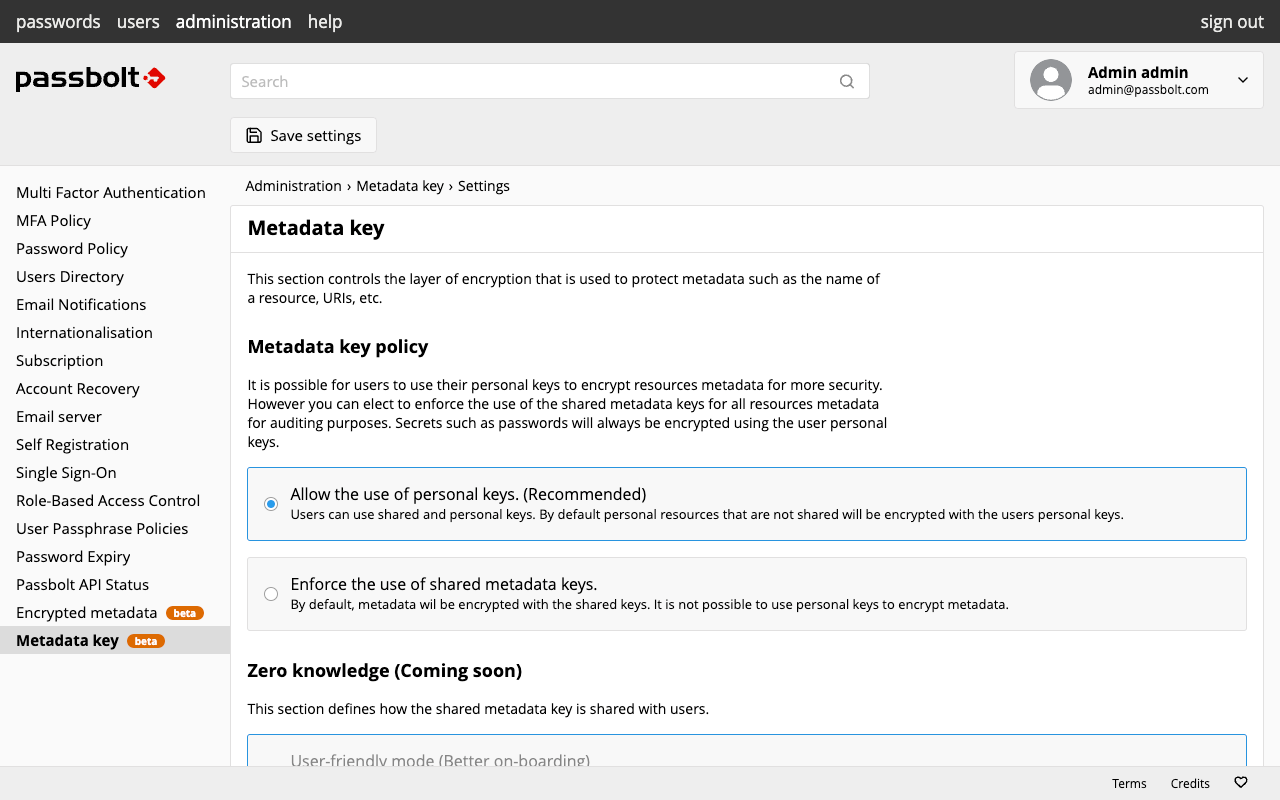Expand the Admin profile dropdown chevron
Image resolution: width=1280 pixels, height=800 pixels.
coord(1243,80)
